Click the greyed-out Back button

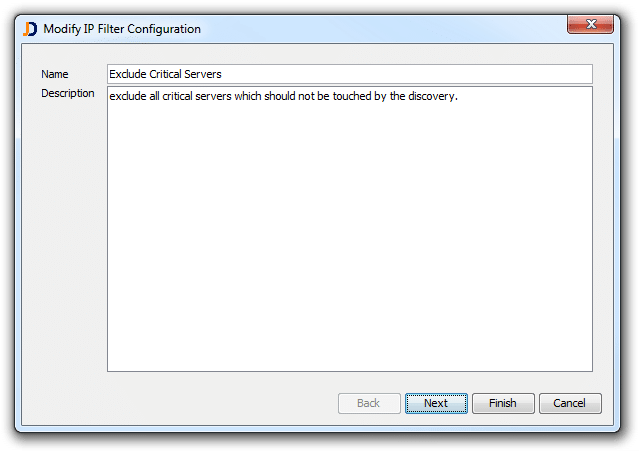(x=368, y=403)
